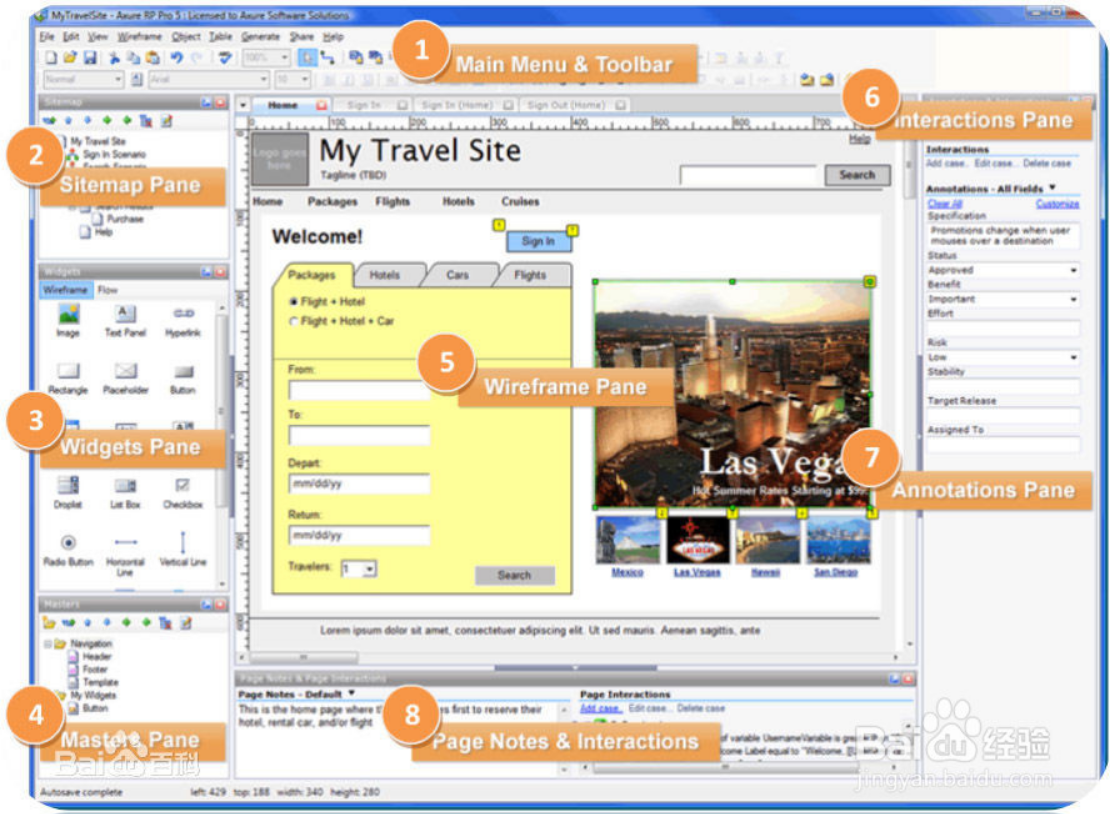Select Flight + Hotel + Car option

pos(294,321)
